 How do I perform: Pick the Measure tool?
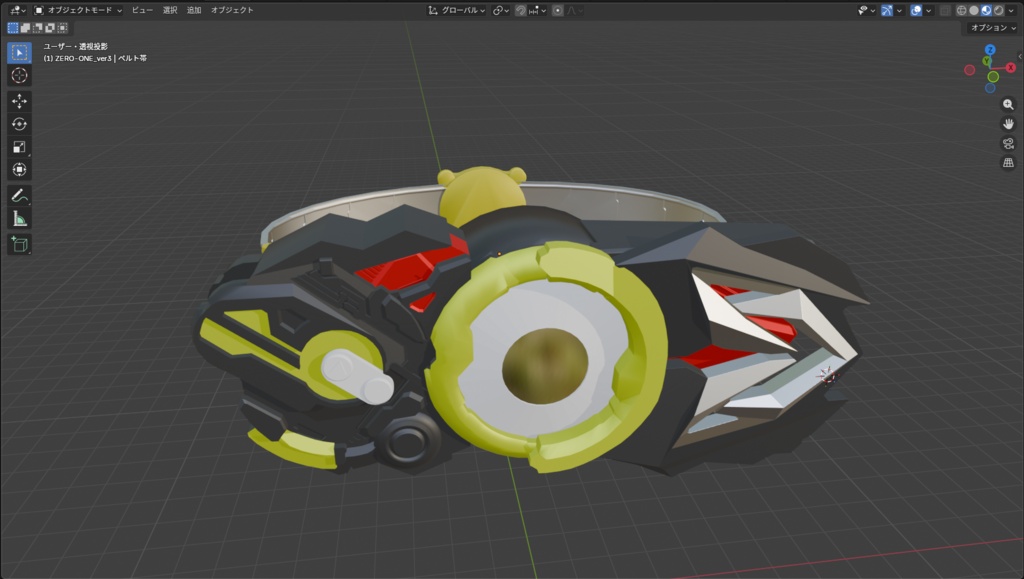point(19,219)
